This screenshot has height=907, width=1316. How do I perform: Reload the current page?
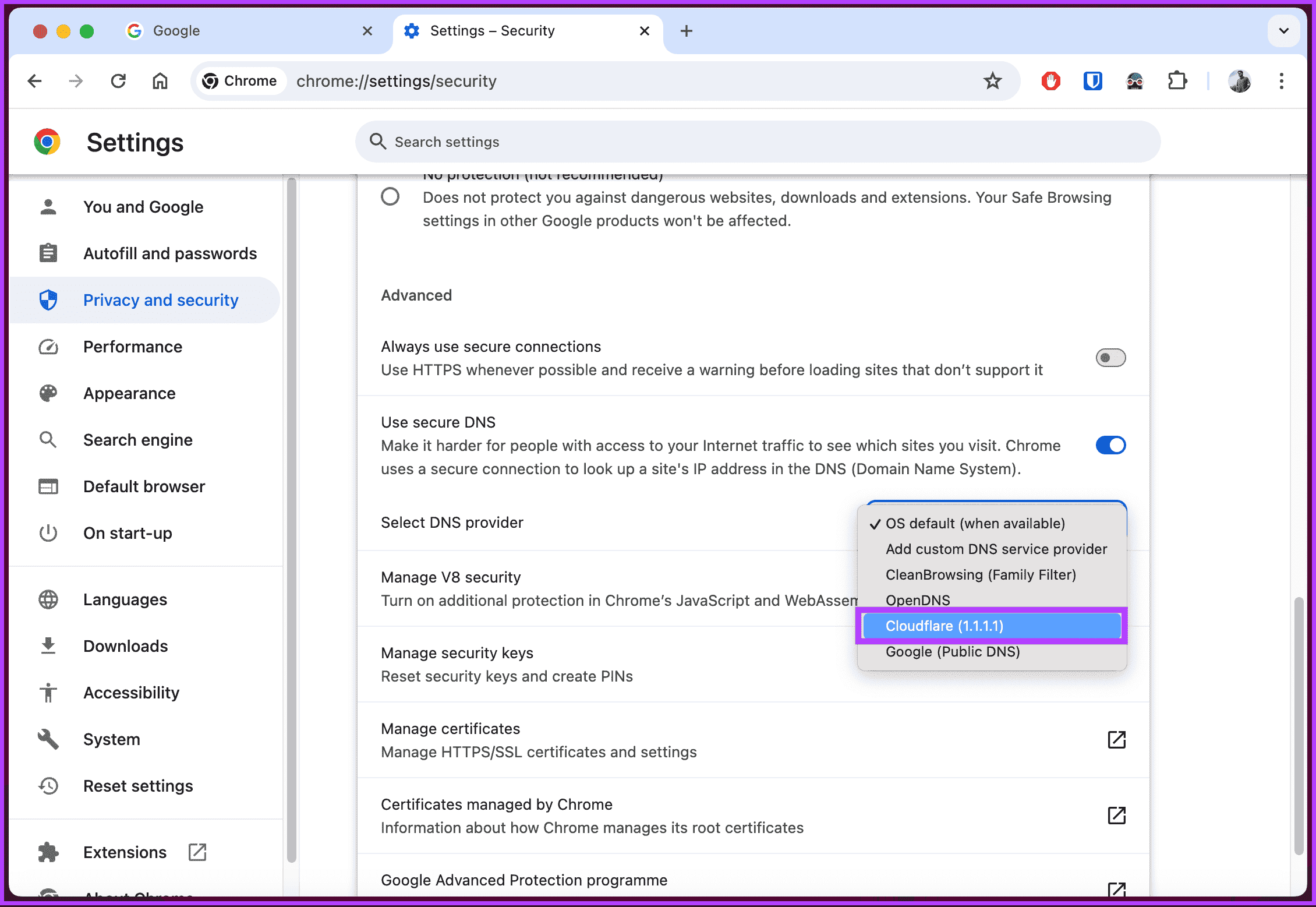click(x=118, y=81)
